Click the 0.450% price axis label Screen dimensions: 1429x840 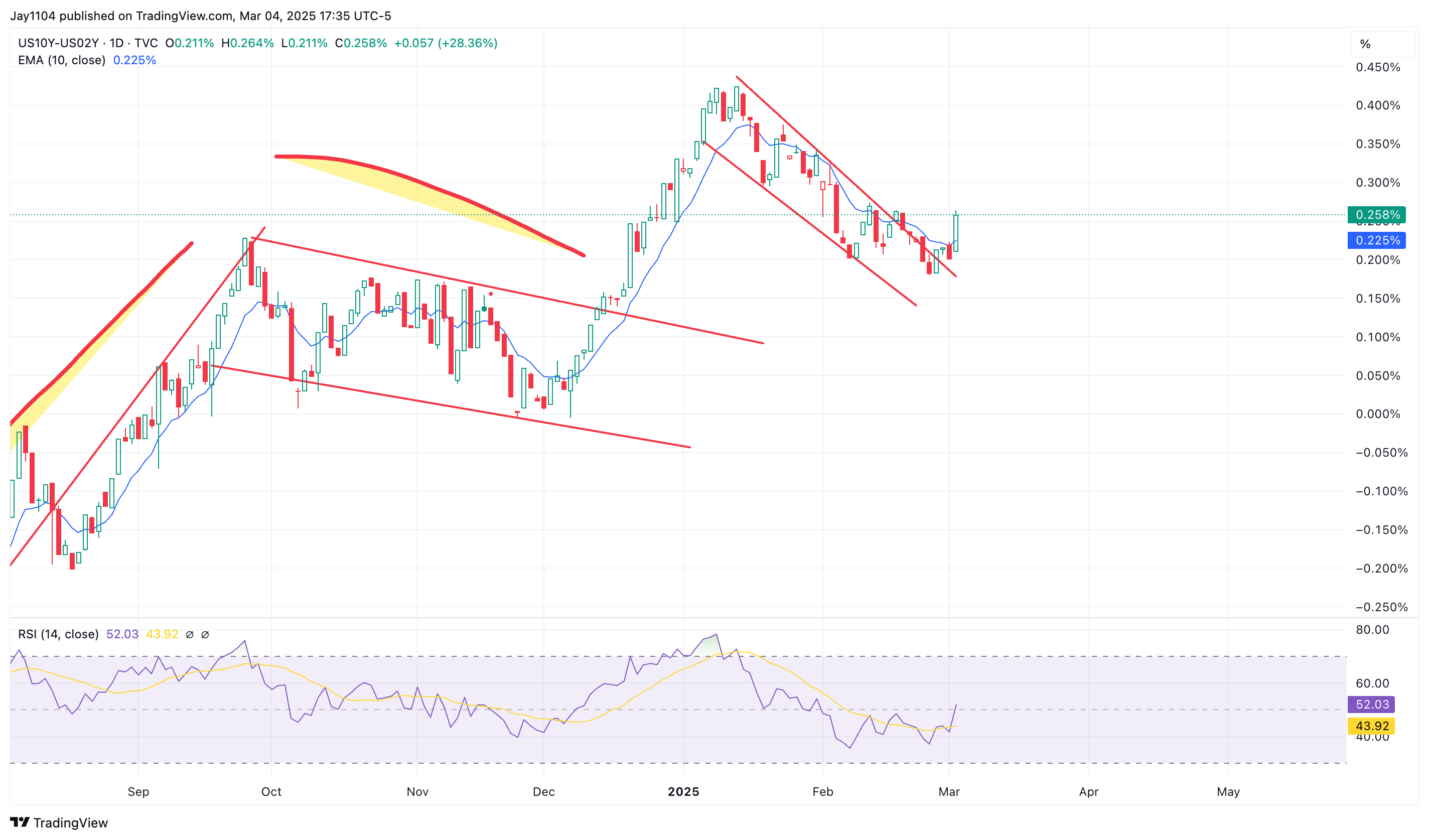(x=1378, y=67)
